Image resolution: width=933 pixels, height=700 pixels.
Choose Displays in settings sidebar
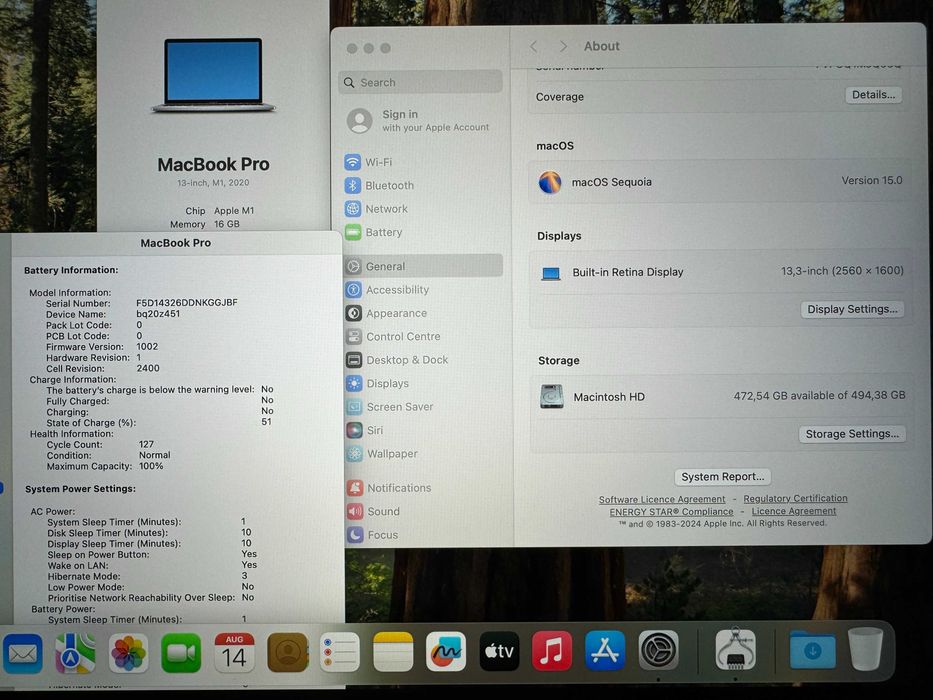(x=423, y=383)
